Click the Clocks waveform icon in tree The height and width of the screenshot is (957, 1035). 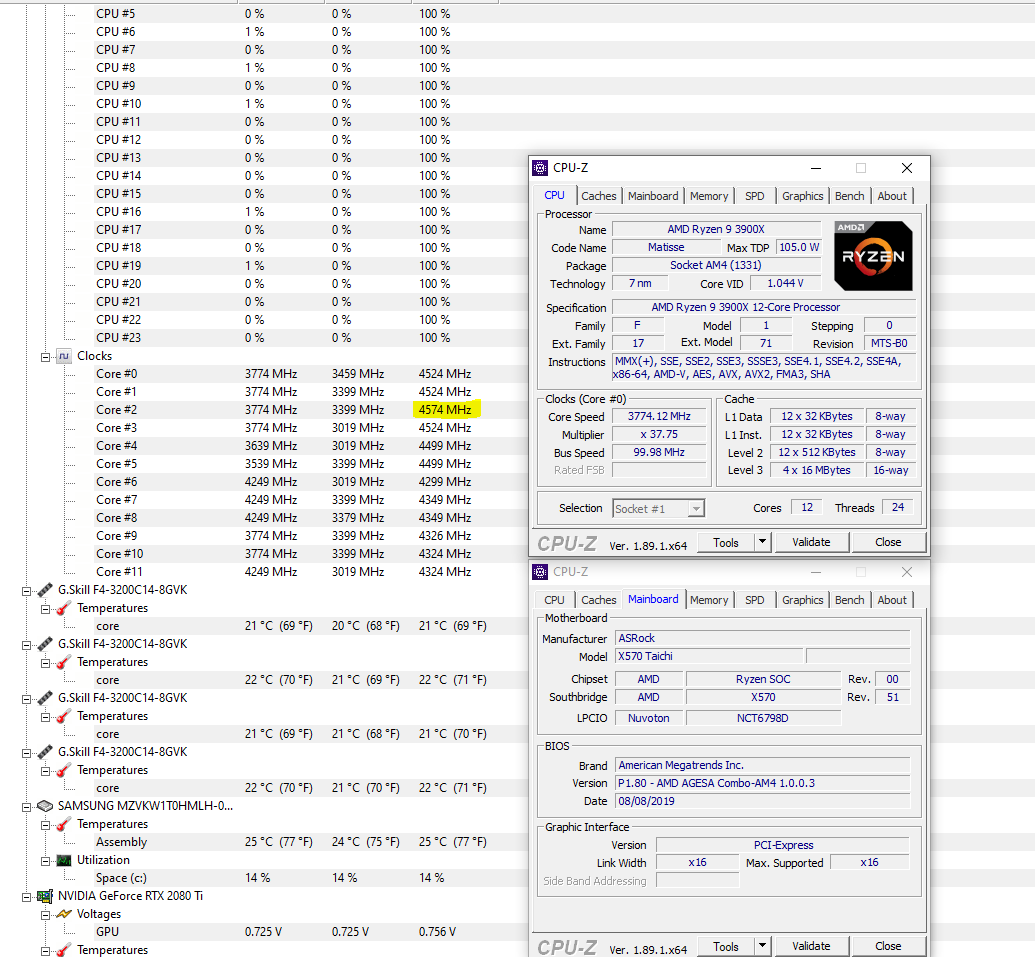[x=64, y=356]
